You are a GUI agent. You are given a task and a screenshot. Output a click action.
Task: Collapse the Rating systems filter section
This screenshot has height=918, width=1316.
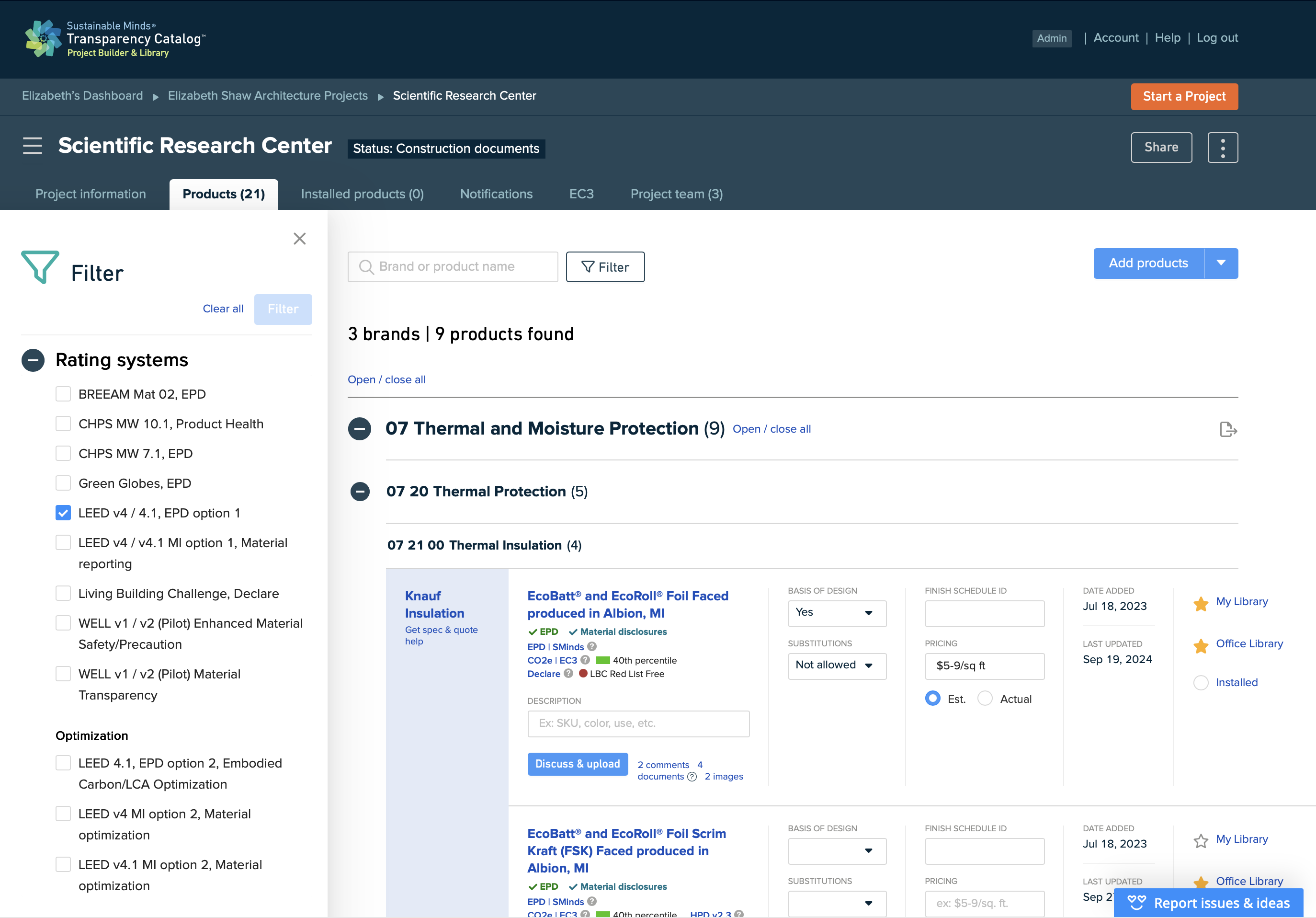click(33, 360)
